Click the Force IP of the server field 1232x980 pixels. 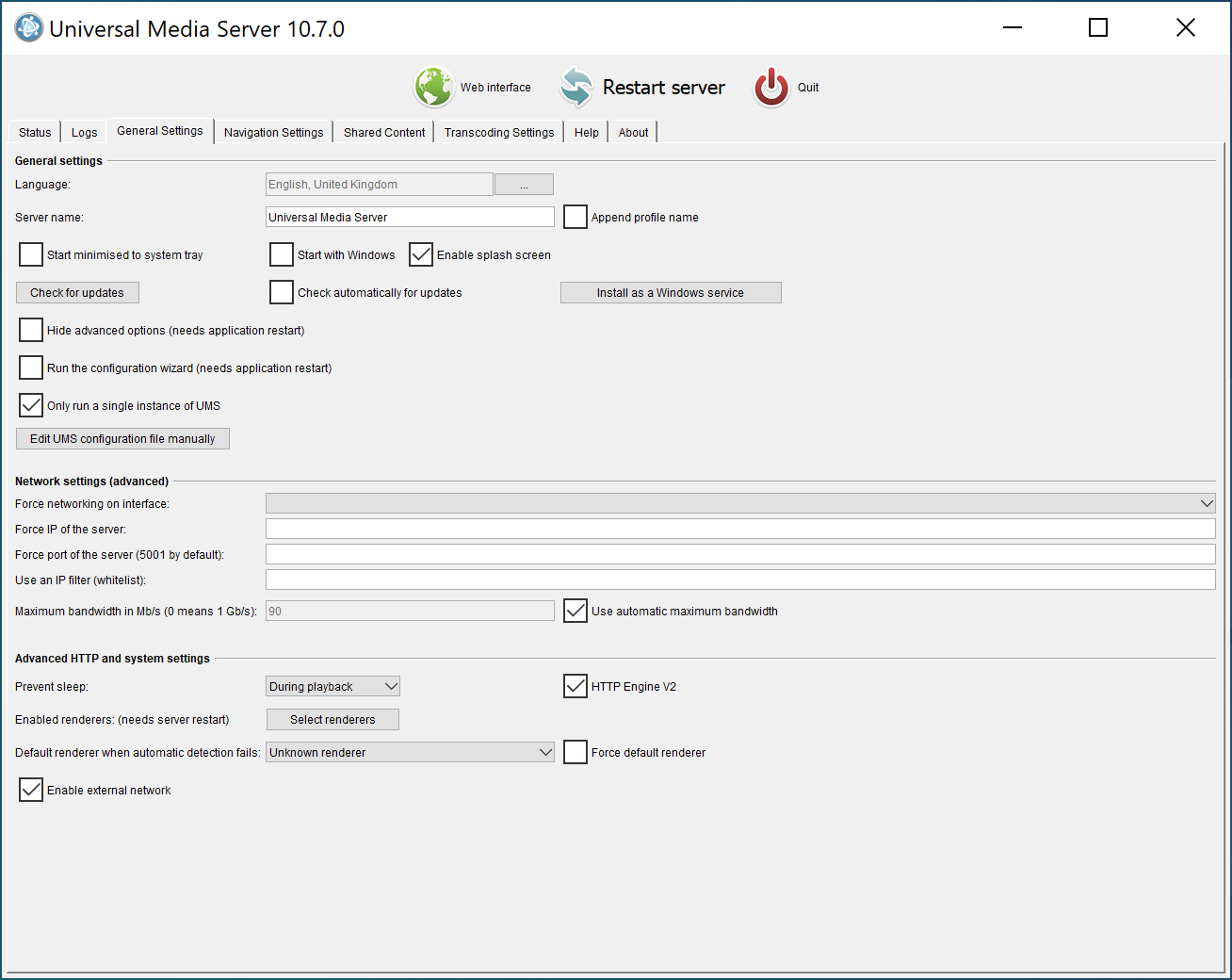pos(740,529)
